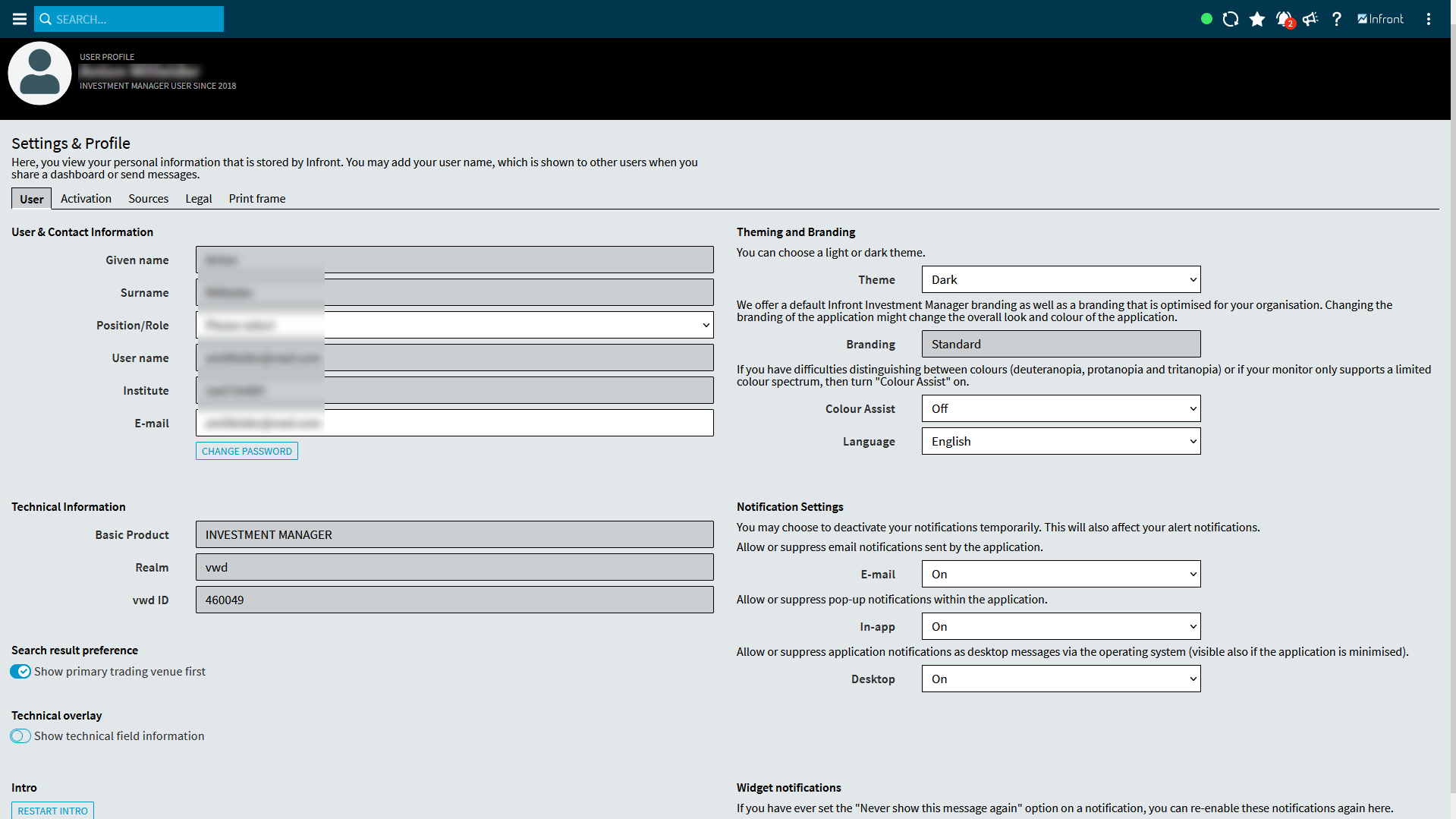This screenshot has width=1456, height=819.
Task: Open the hamburger main menu
Action: pos(20,19)
